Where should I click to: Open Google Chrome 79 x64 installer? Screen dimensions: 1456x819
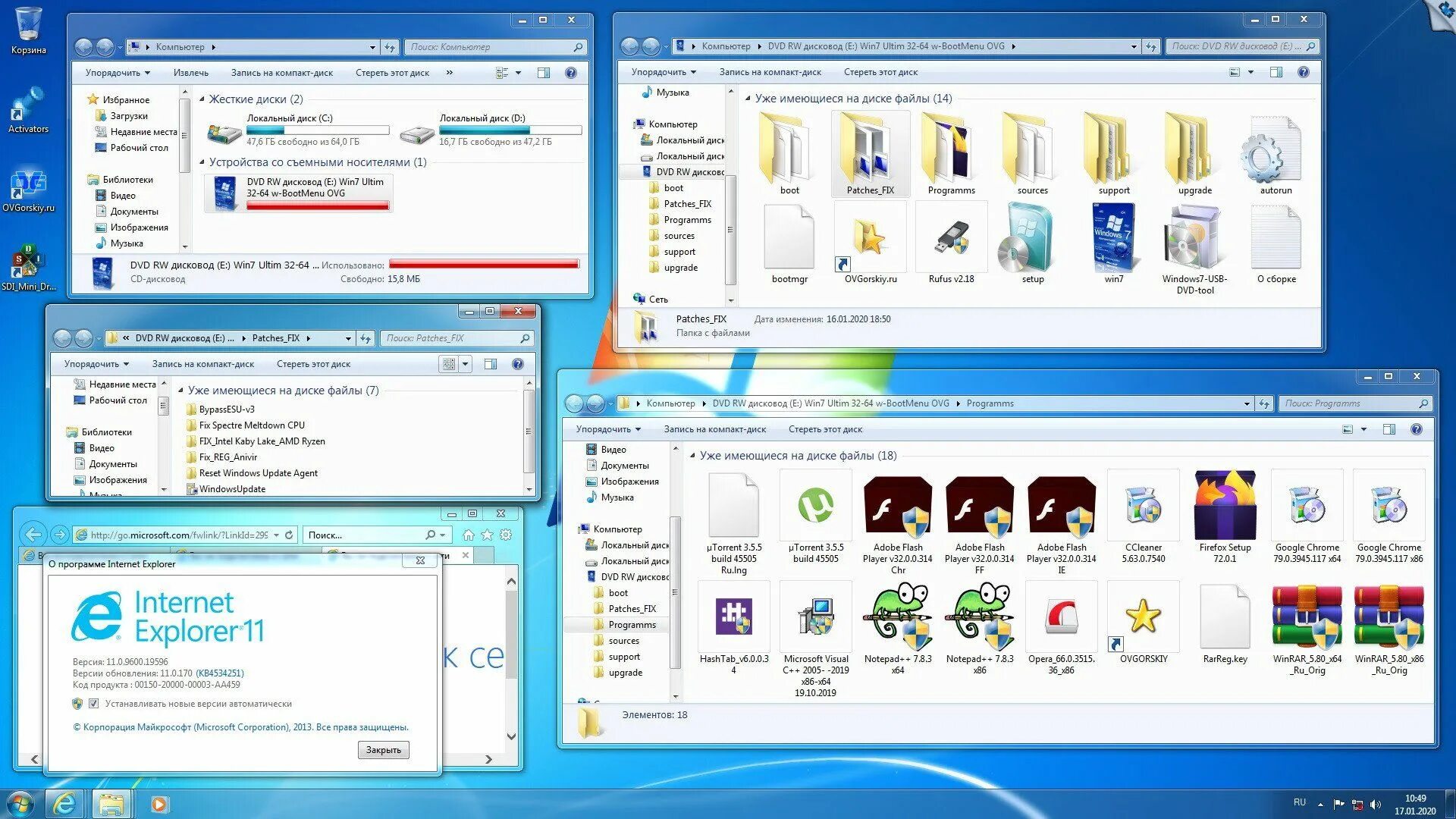pyautogui.click(x=1307, y=504)
